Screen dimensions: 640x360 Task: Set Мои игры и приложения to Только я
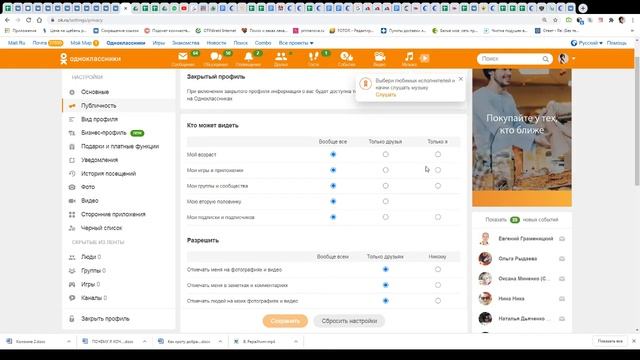click(438, 170)
